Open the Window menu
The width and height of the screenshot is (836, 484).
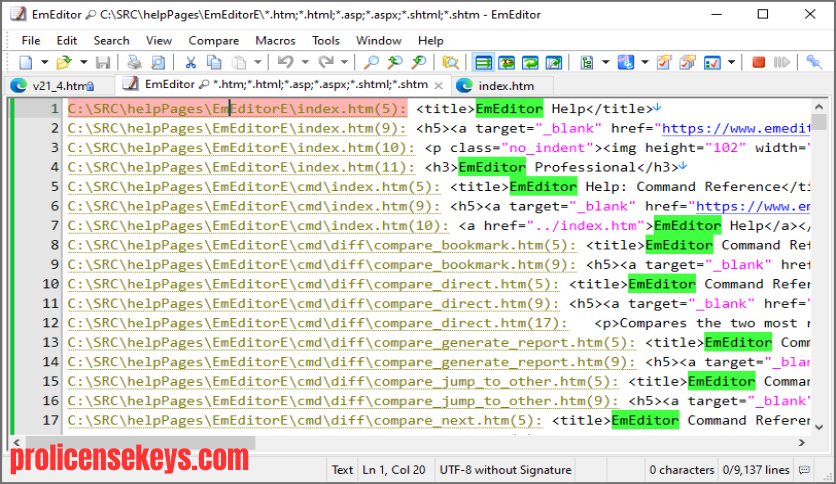point(379,41)
